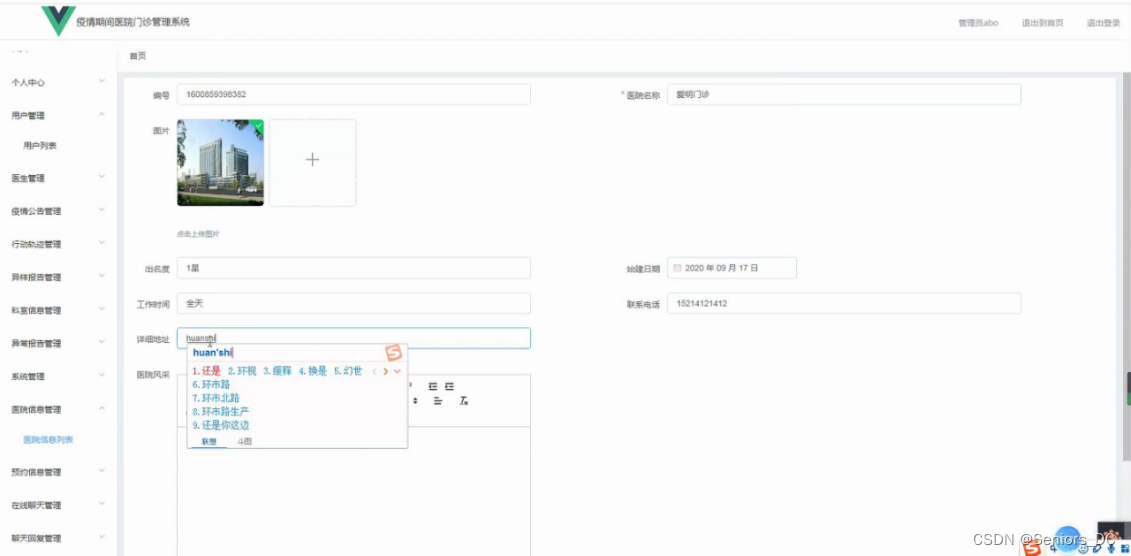Click the outdent icon in editor toolbar
The image size is (1131, 556).
433,387
